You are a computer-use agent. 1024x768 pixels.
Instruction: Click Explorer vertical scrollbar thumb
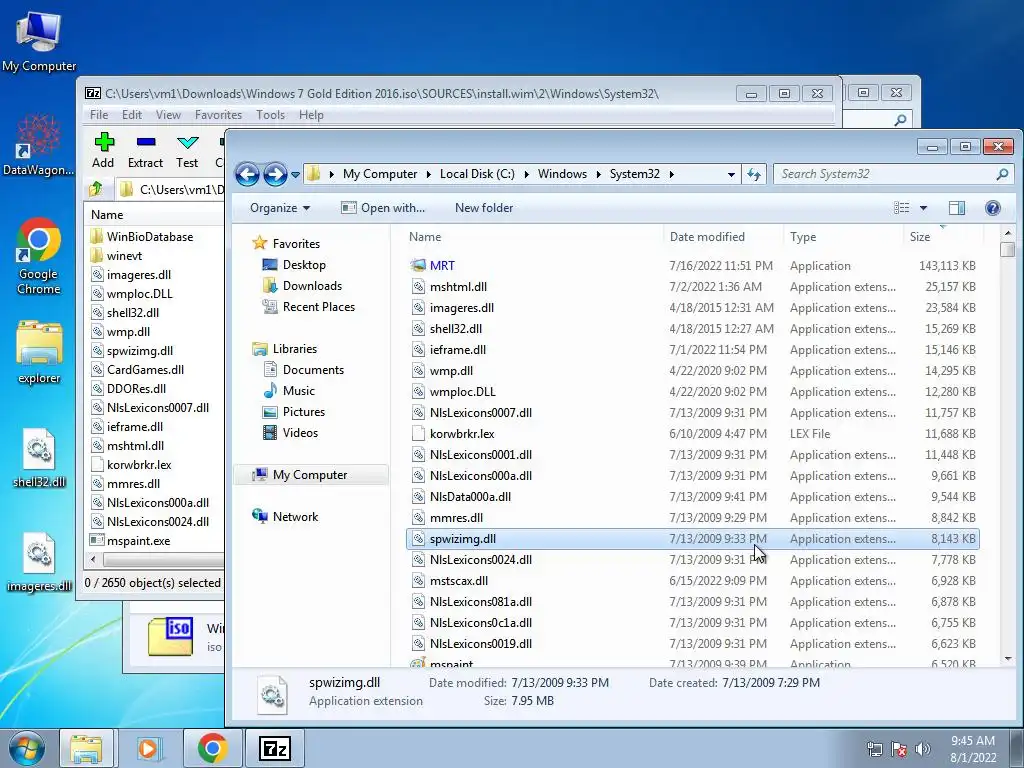pos(1008,249)
